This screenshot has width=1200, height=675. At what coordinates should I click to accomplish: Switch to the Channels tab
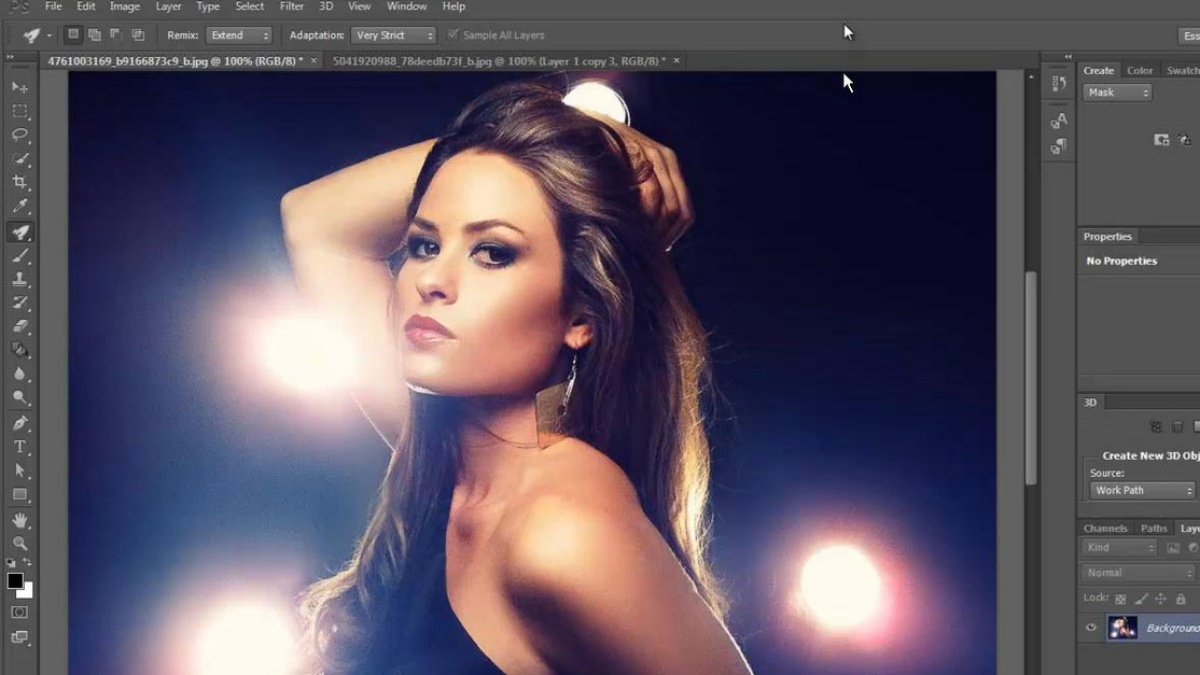coord(1106,528)
